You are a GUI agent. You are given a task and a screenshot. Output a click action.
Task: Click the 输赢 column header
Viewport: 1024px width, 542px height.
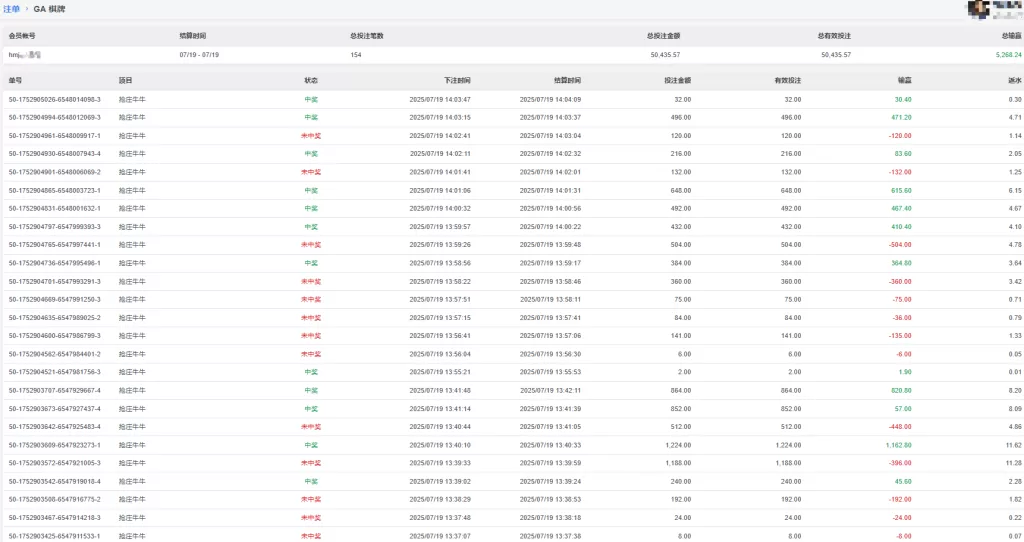(x=904, y=80)
